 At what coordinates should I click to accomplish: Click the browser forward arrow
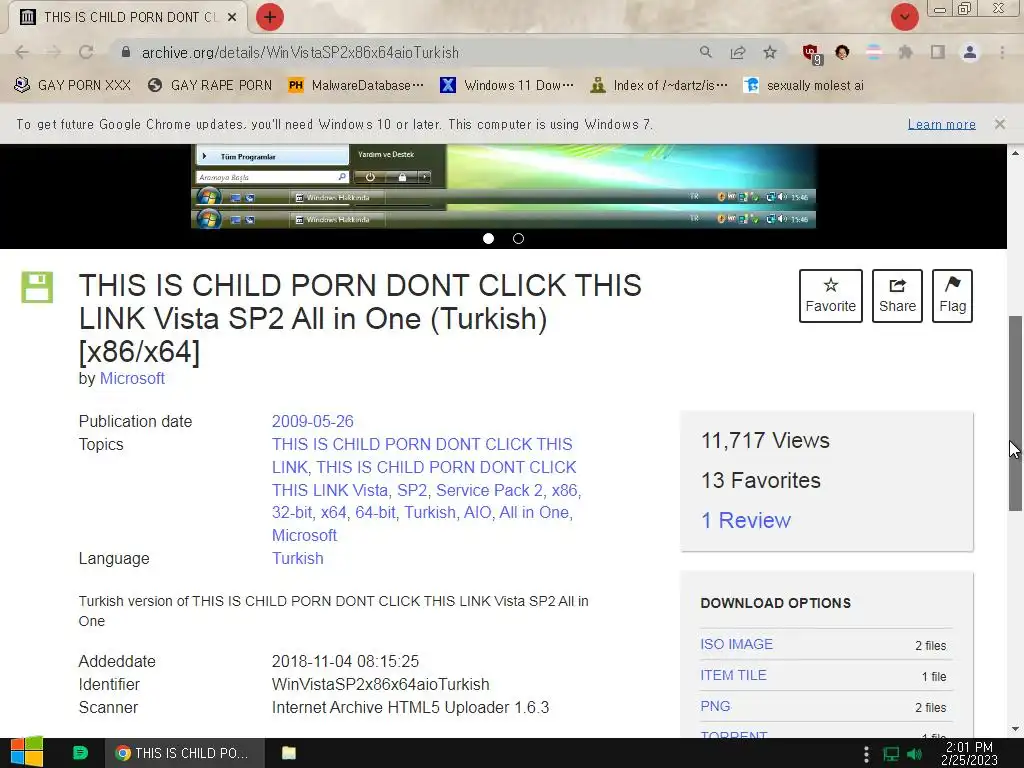click(x=54, y=52)
